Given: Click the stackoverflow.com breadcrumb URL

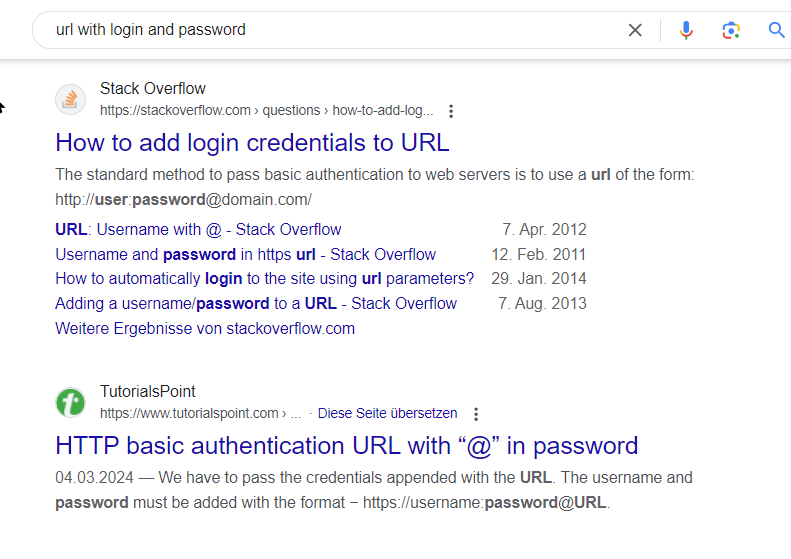Looking at the screenshot, I should 265,110.
